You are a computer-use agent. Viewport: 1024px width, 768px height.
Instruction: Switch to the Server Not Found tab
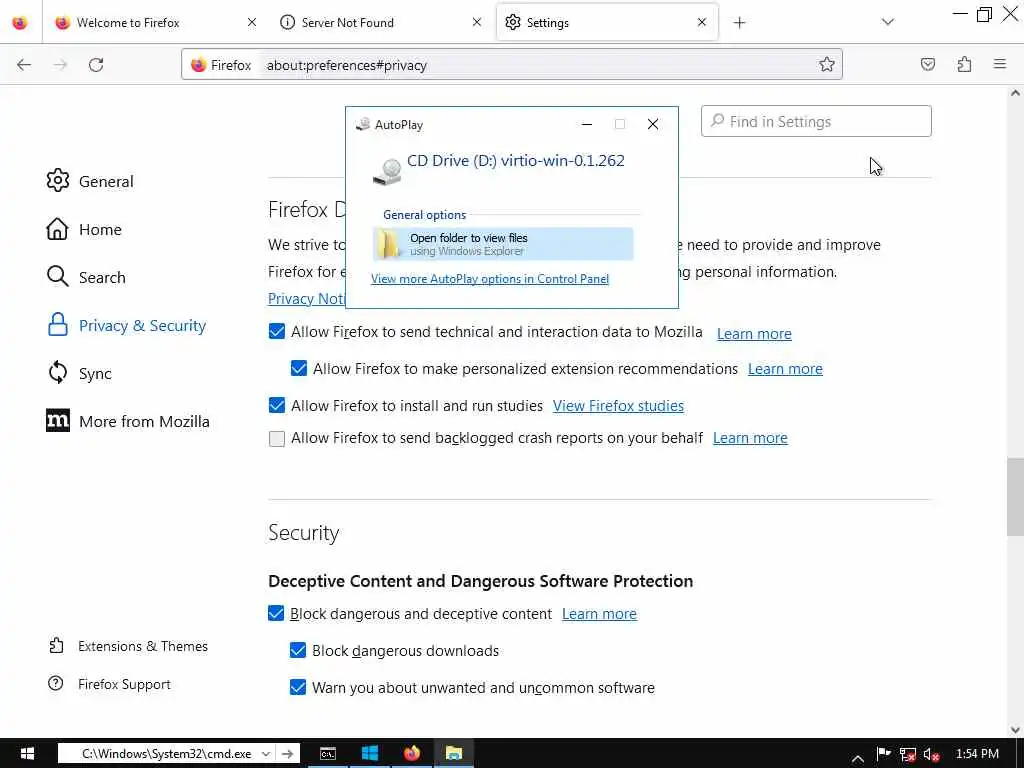point(383,22)
